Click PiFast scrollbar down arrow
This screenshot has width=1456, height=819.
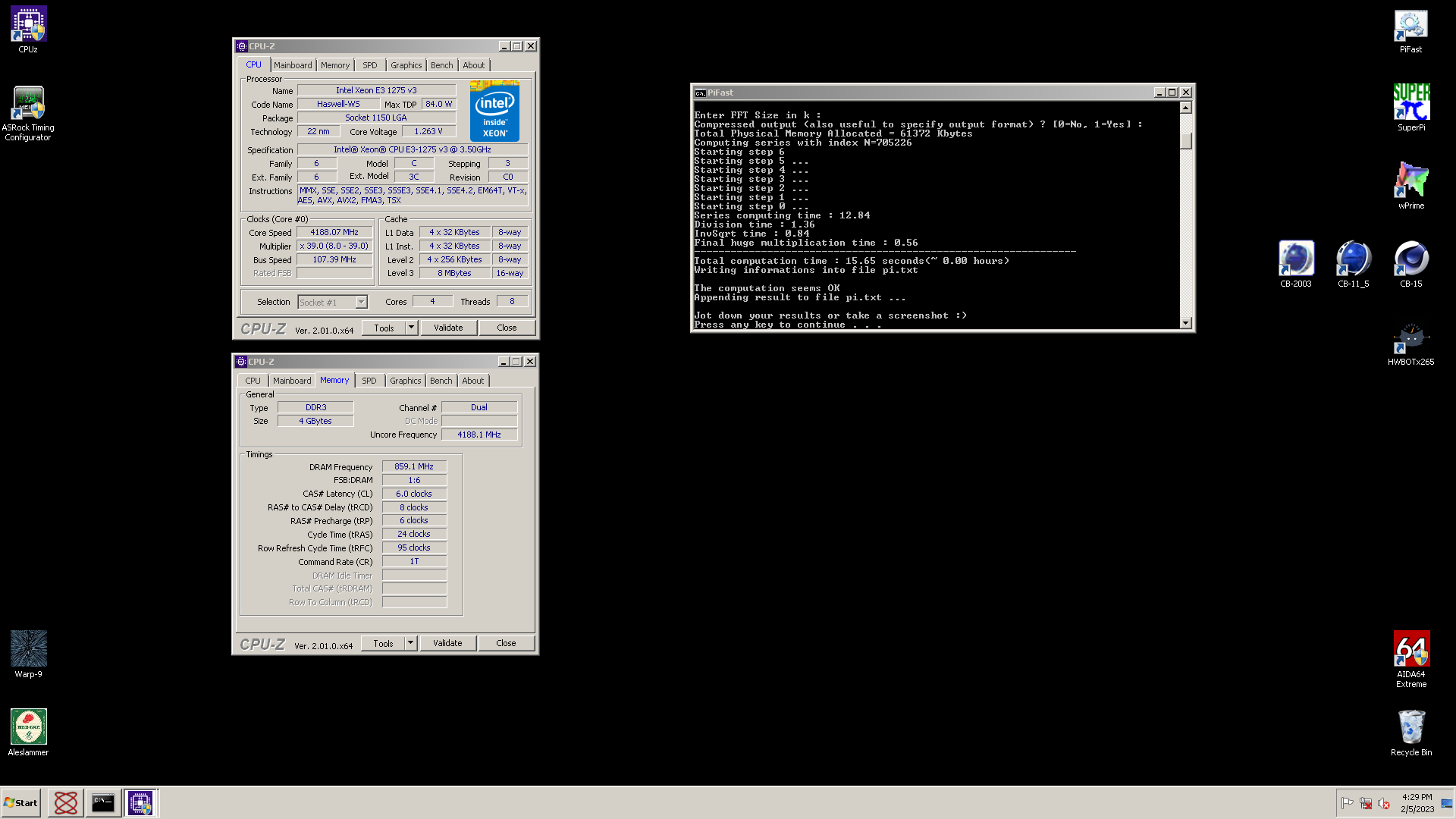(x=1186, y=323)
